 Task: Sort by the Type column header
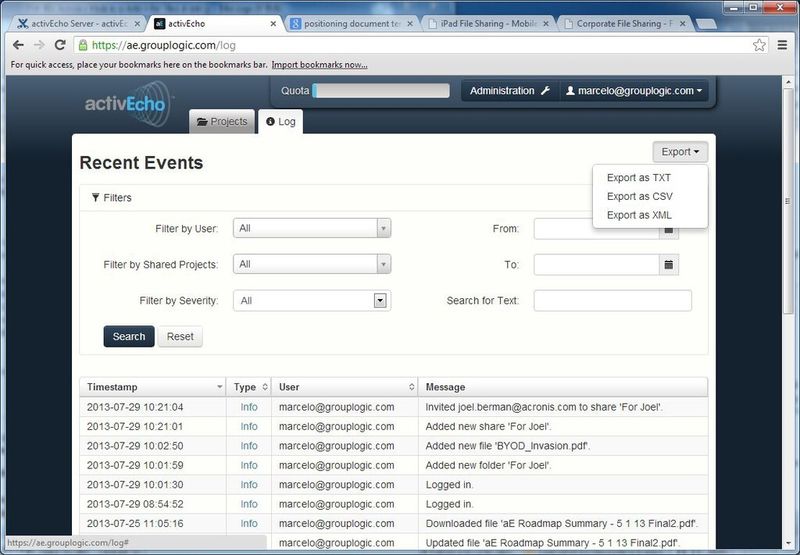(x=249, y=387)
